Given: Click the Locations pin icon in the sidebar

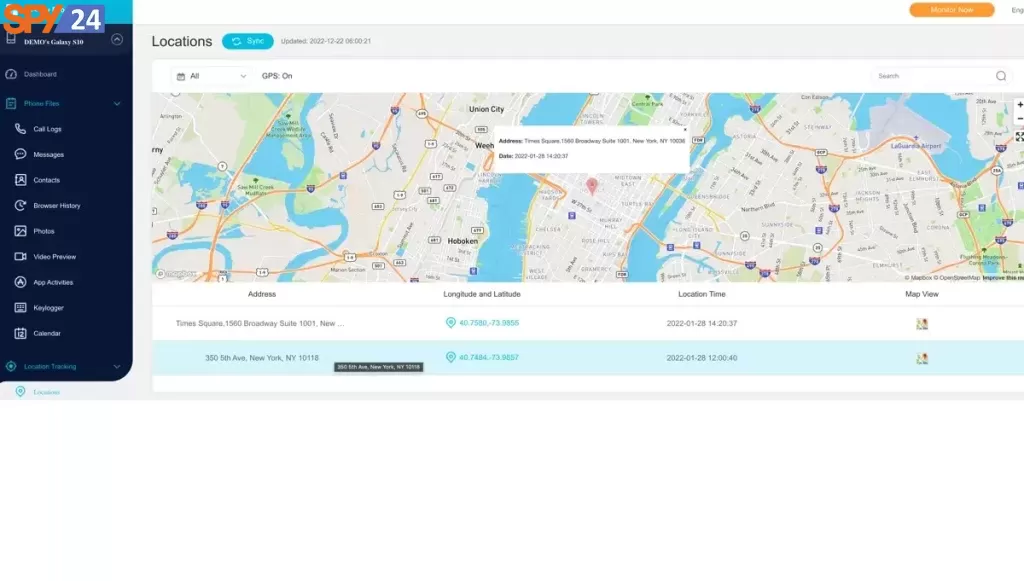Looking at the screenshot, I should (x=20, y=392).
